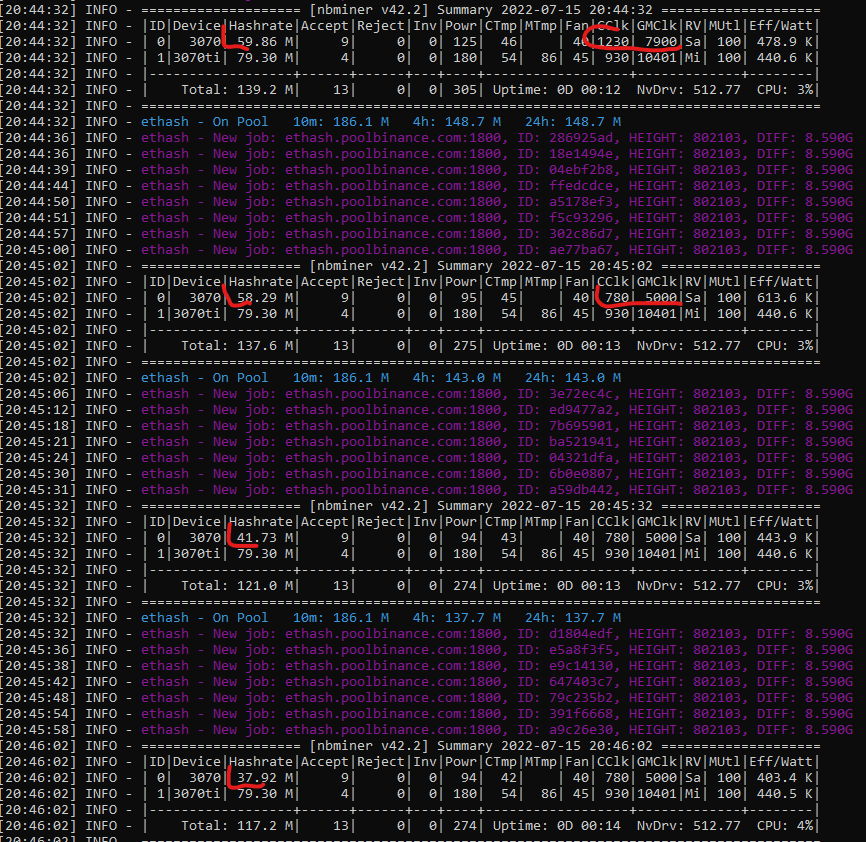This screenshot has width=866, height=842.
Task: Click the Summary 2022-07-15 20:45:32 header
Action: 545,506
